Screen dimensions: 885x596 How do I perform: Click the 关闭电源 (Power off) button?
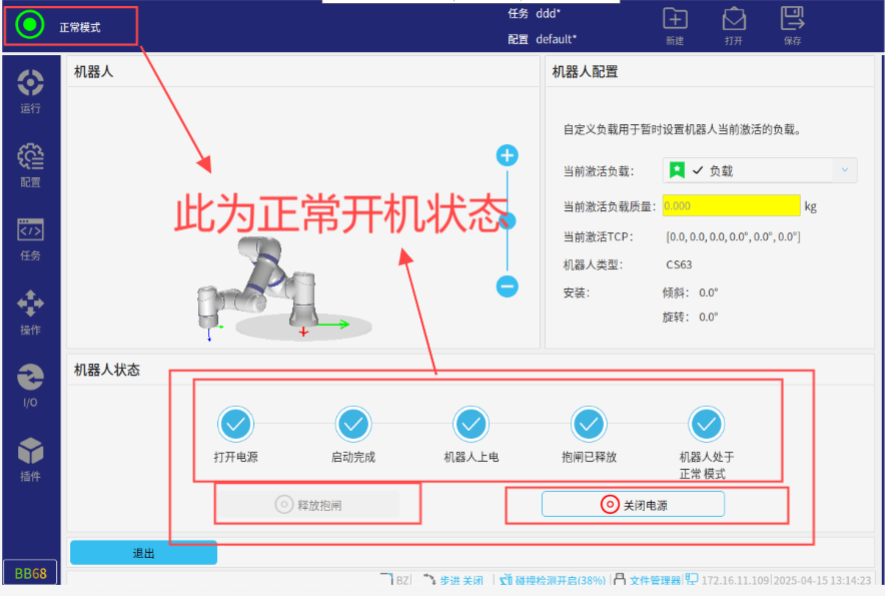point(633,505)
